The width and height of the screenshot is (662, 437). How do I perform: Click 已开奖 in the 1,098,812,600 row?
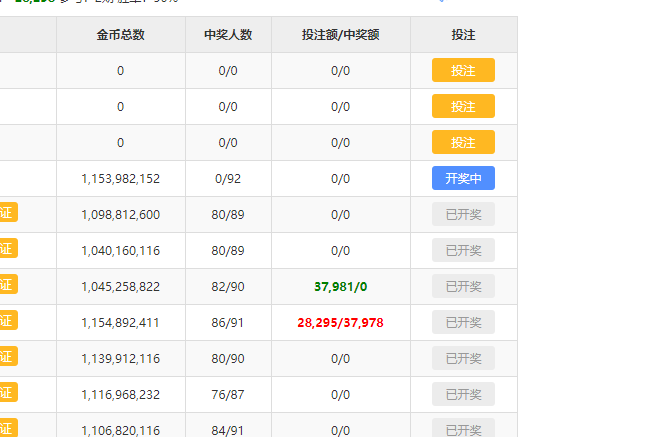(x=463, y=214)
